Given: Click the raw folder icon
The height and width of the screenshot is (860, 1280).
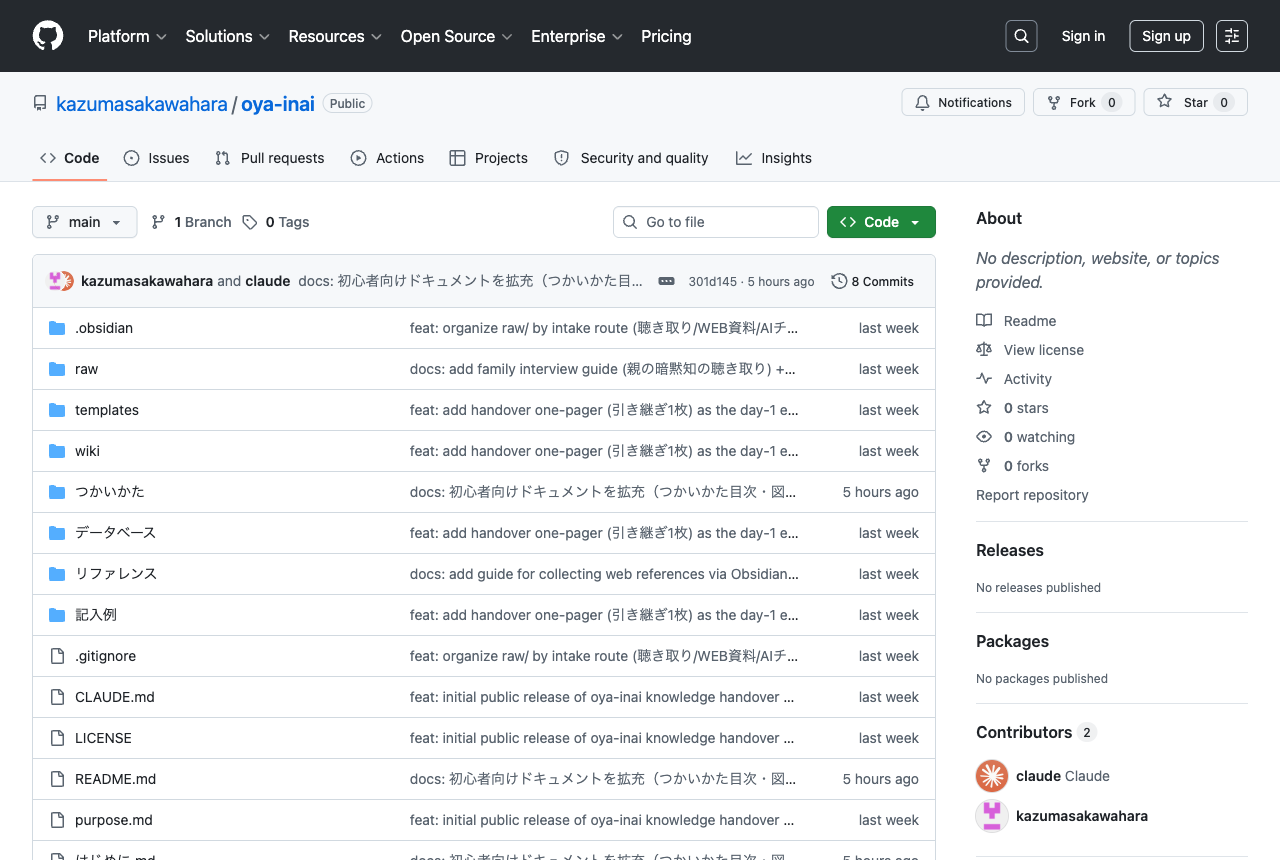Looking at the screenshot, I should coord(57,369).
